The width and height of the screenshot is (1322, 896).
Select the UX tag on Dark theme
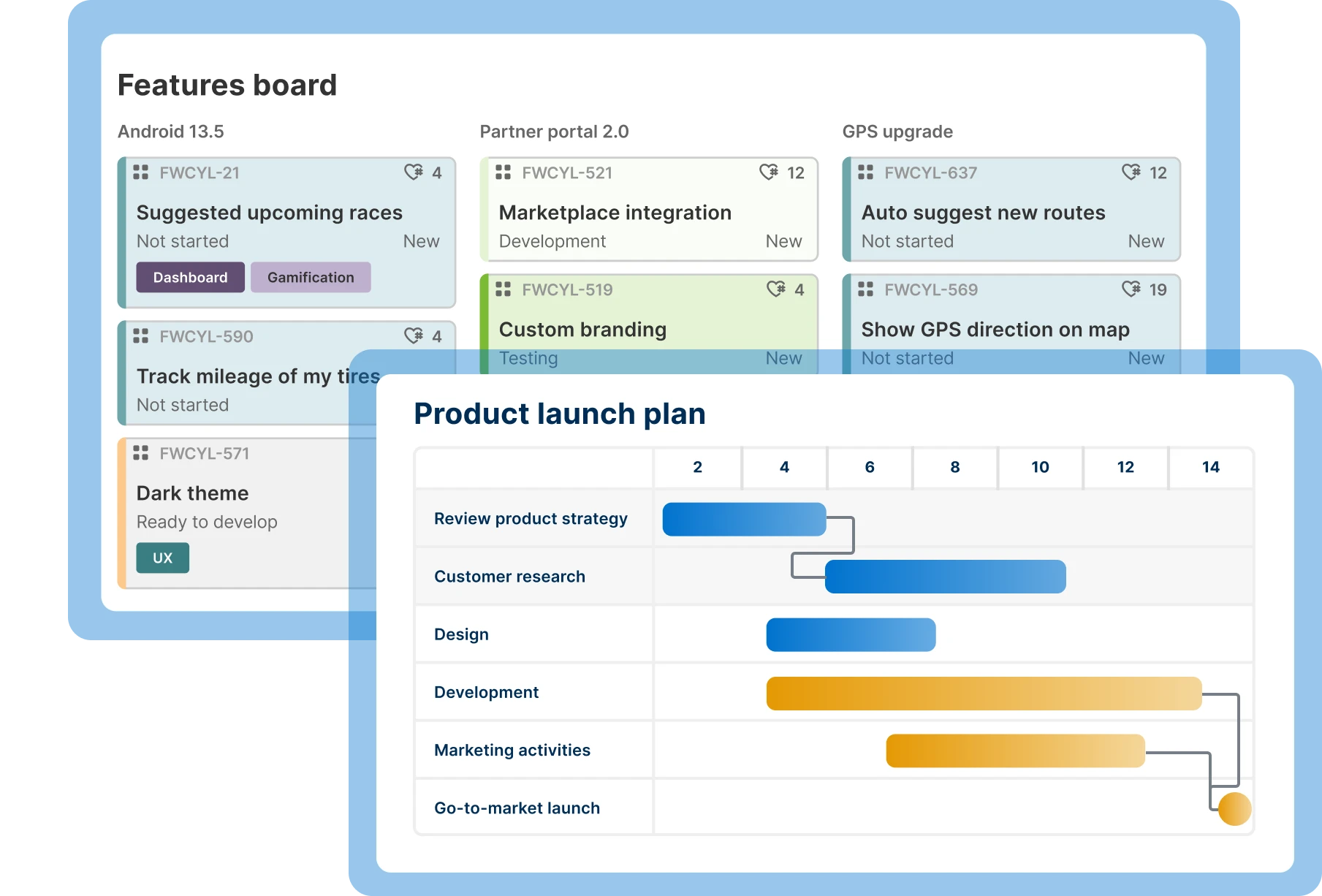tap(163, 558)
